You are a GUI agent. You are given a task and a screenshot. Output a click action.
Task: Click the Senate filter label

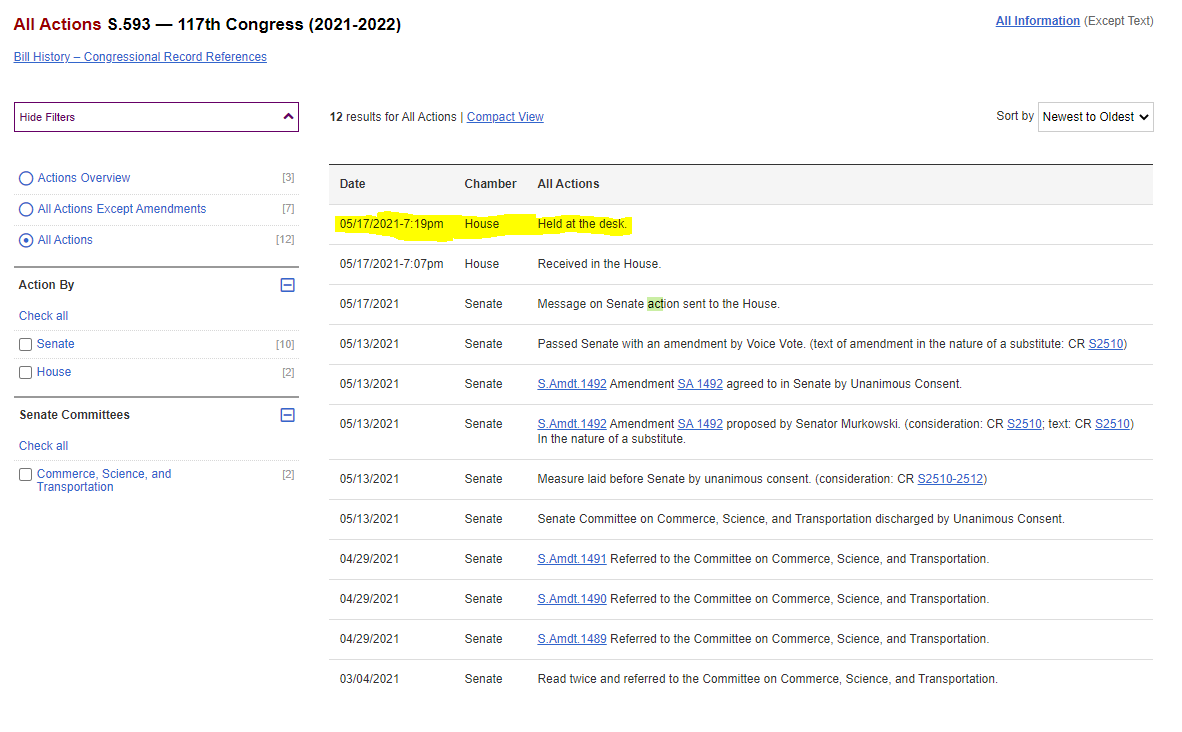pos(56,344)
